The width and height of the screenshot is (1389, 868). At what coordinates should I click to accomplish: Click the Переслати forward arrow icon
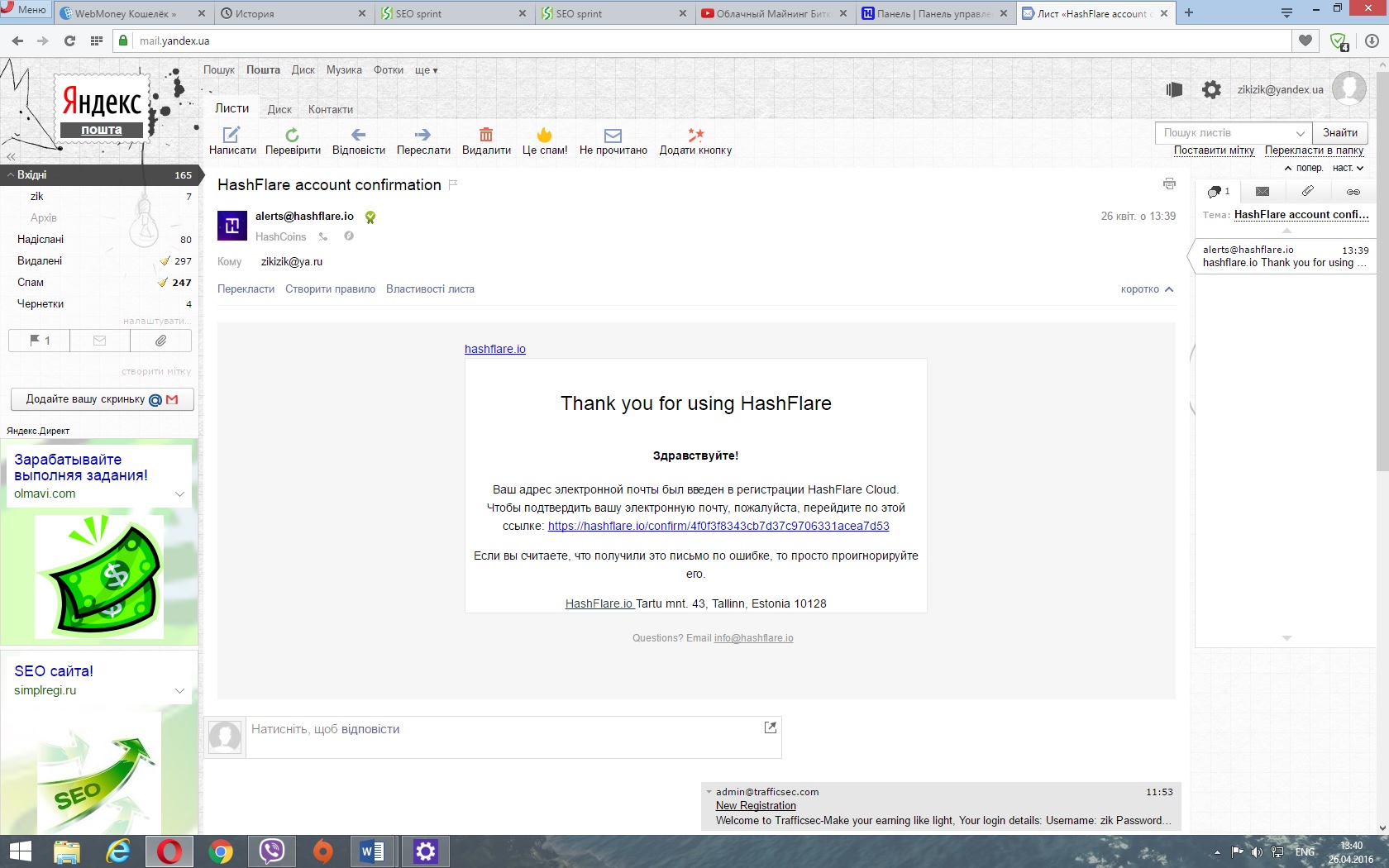[422, 135]
